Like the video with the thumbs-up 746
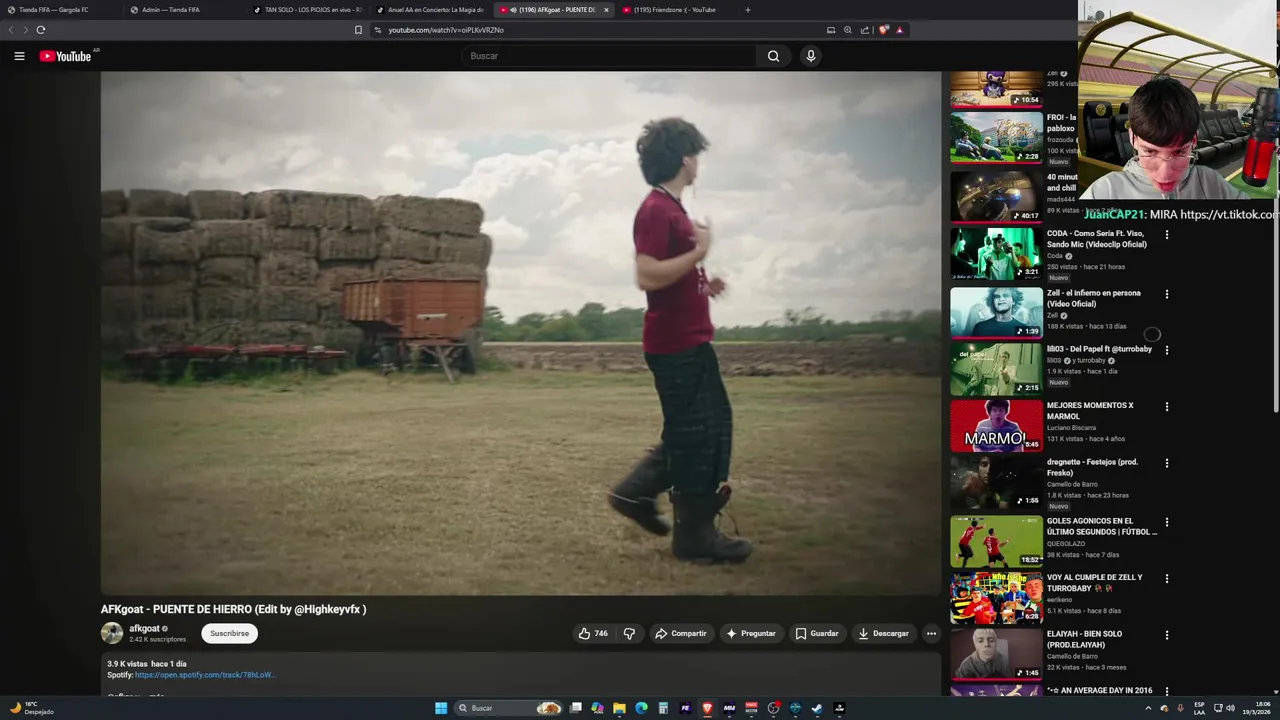This screenshot has width=1280, height=720. tap(592, 633)
